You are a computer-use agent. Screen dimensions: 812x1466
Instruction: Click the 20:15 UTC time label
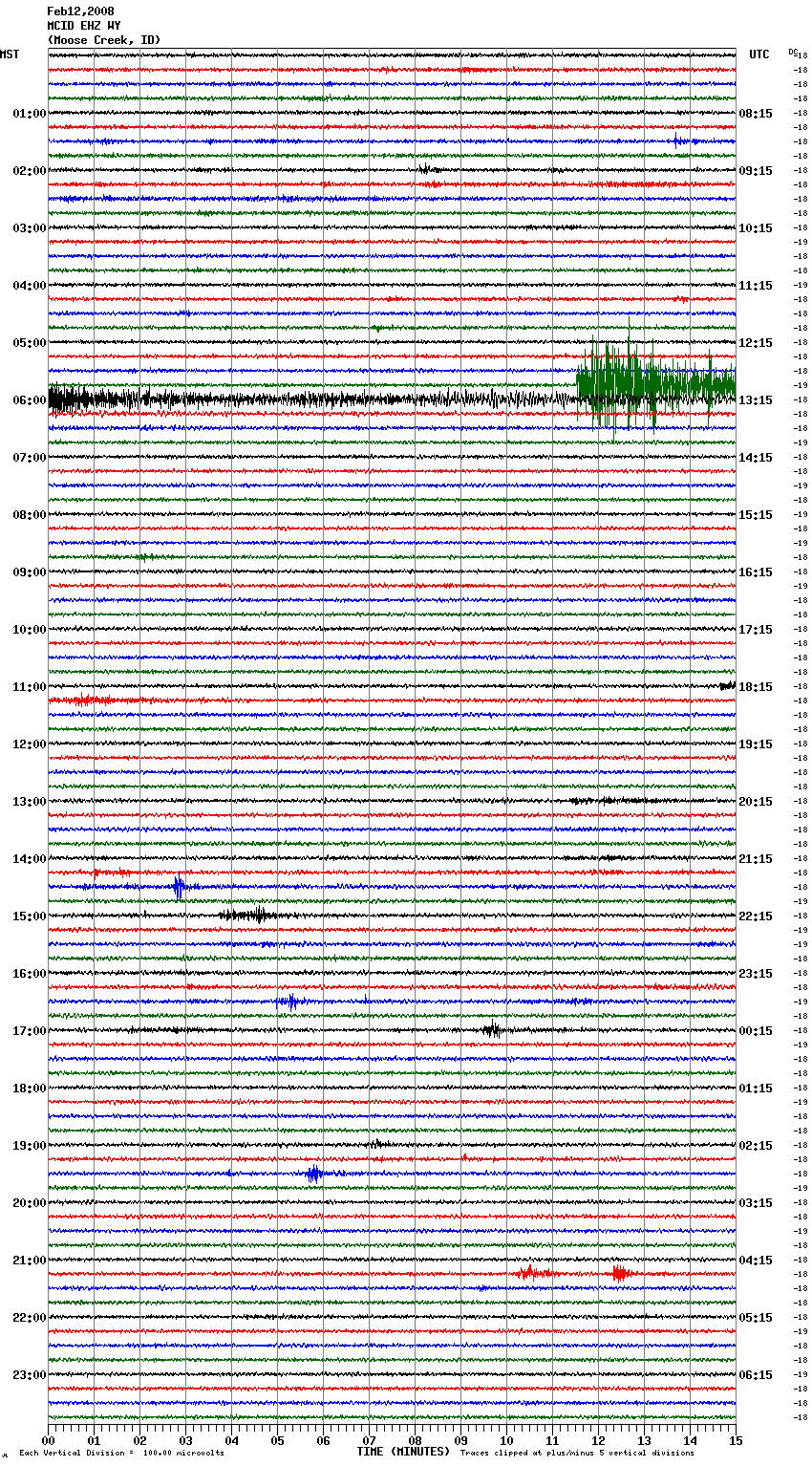click(x=756, y=802)
